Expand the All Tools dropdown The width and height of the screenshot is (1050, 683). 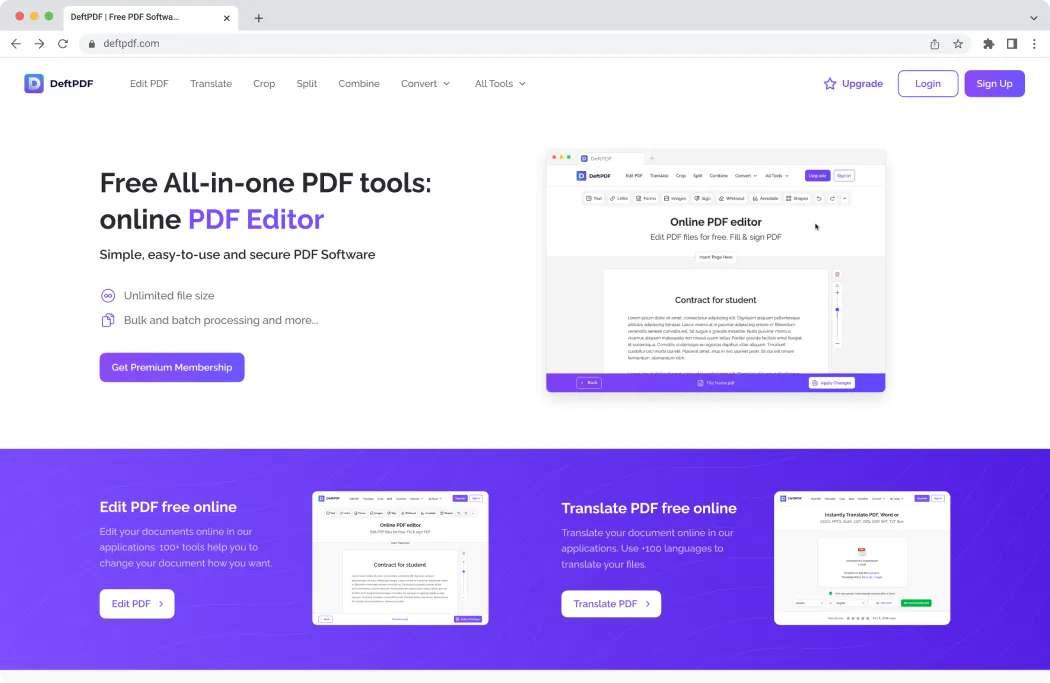pyautogui.click(x=500, y=84)
